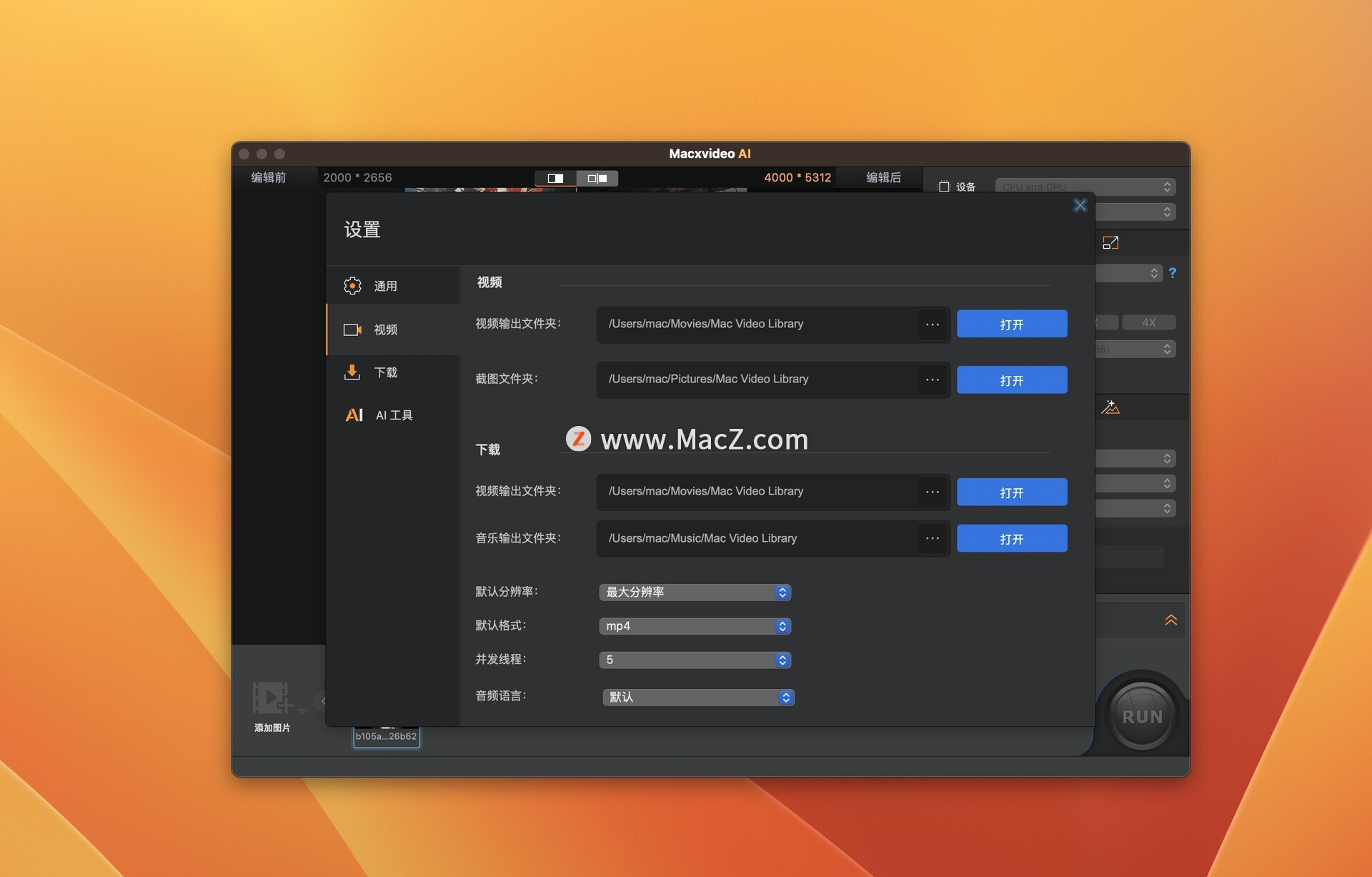This screenshot has width=1372, height=877.
Task: Expand the default format dropdown showing mp4
Action: coord(695,626)
